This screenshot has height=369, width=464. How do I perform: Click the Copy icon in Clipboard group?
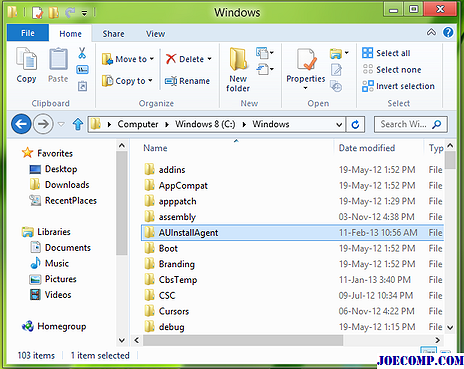(26, 59)
